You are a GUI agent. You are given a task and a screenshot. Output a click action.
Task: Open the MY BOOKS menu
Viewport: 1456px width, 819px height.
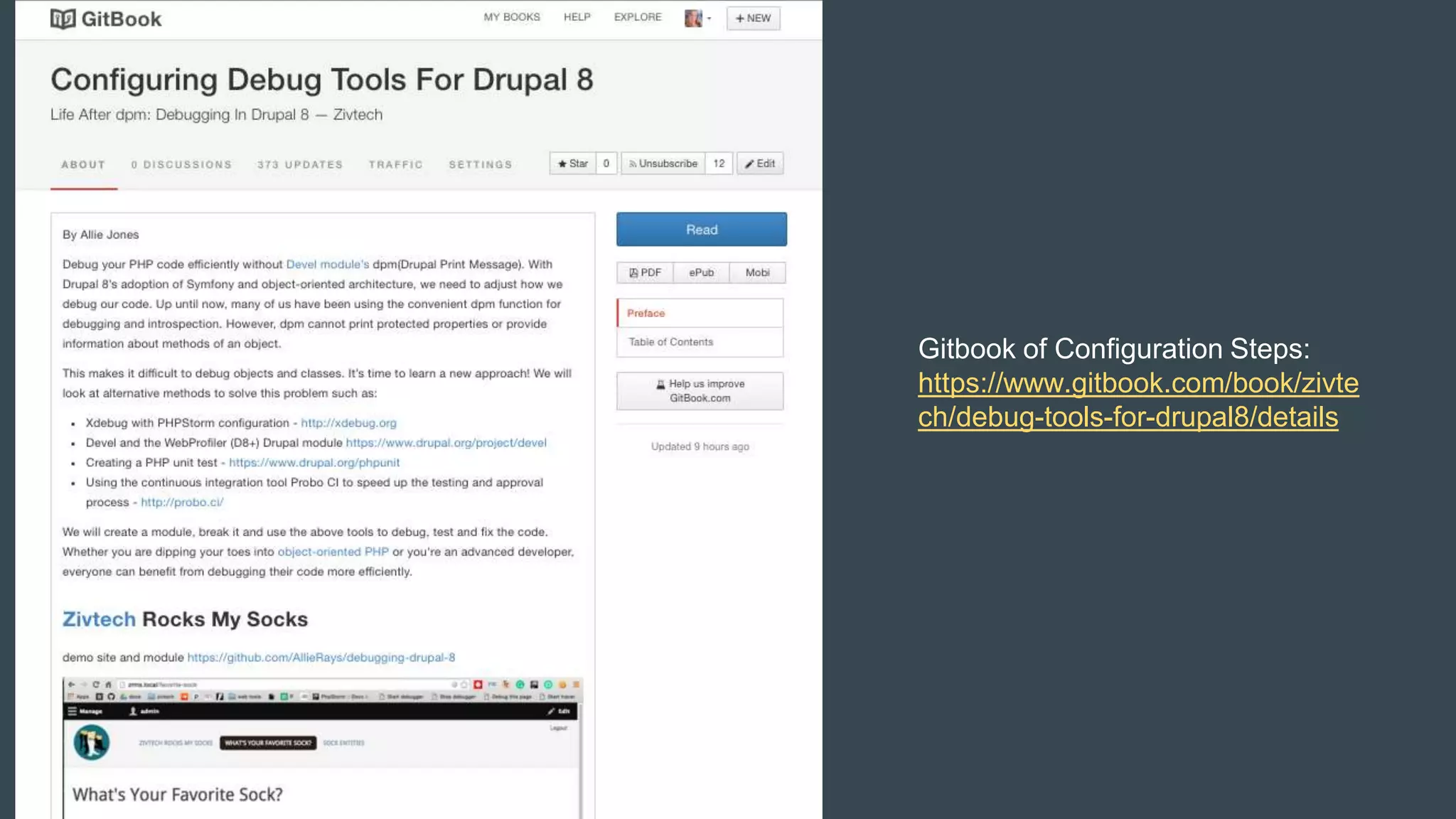(x=512, y=17)
